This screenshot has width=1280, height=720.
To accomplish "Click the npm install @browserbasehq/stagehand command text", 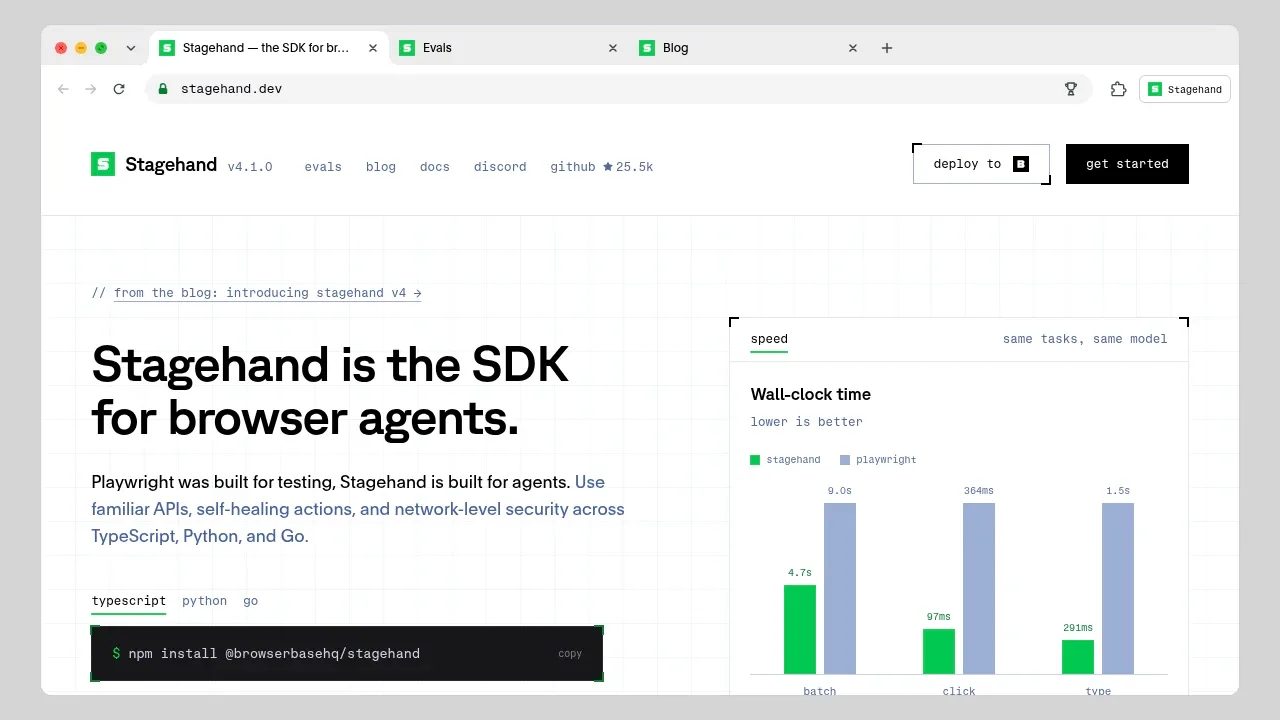I will [x=274, y=654].
